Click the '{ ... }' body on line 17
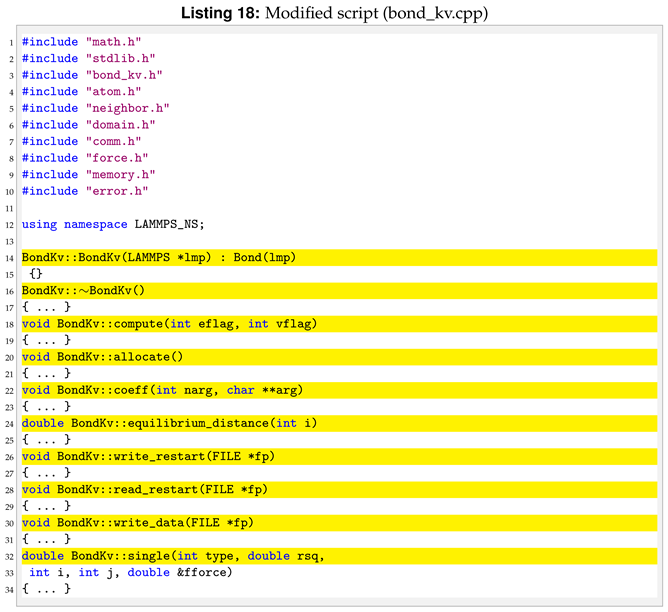The height and width of the screenshot is (612, 668). pyautogui.click(x=46, y=307)
